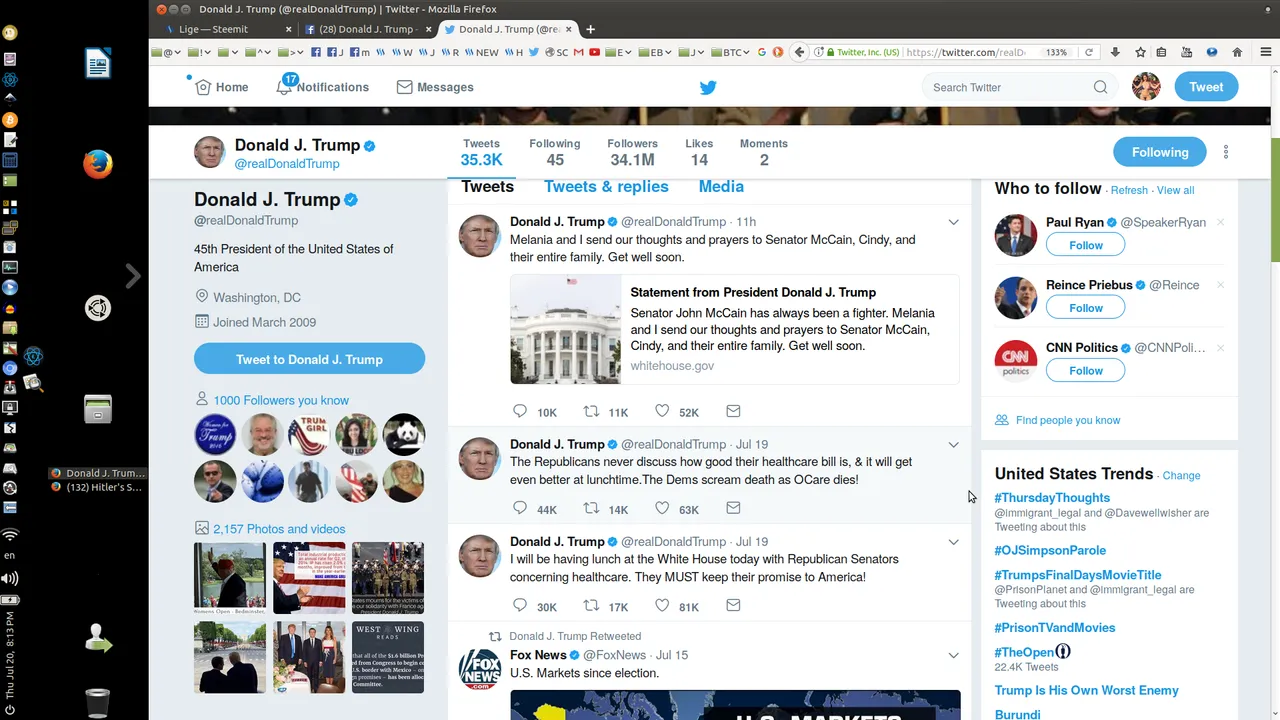The width and height of the screenshot is (1280, 720).
Task: Open Messages envelope in the navigation bar
Action: [x=405, y=87]
